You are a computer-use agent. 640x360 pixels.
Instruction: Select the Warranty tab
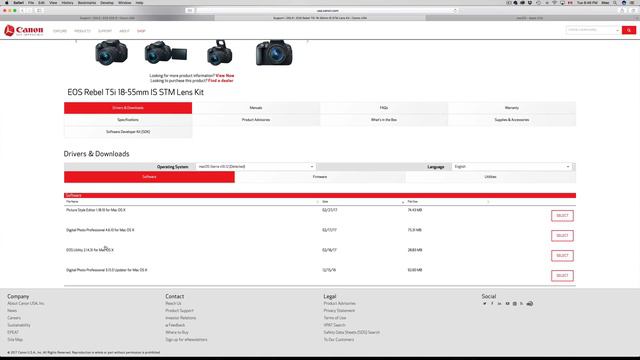tap(512, 108)
